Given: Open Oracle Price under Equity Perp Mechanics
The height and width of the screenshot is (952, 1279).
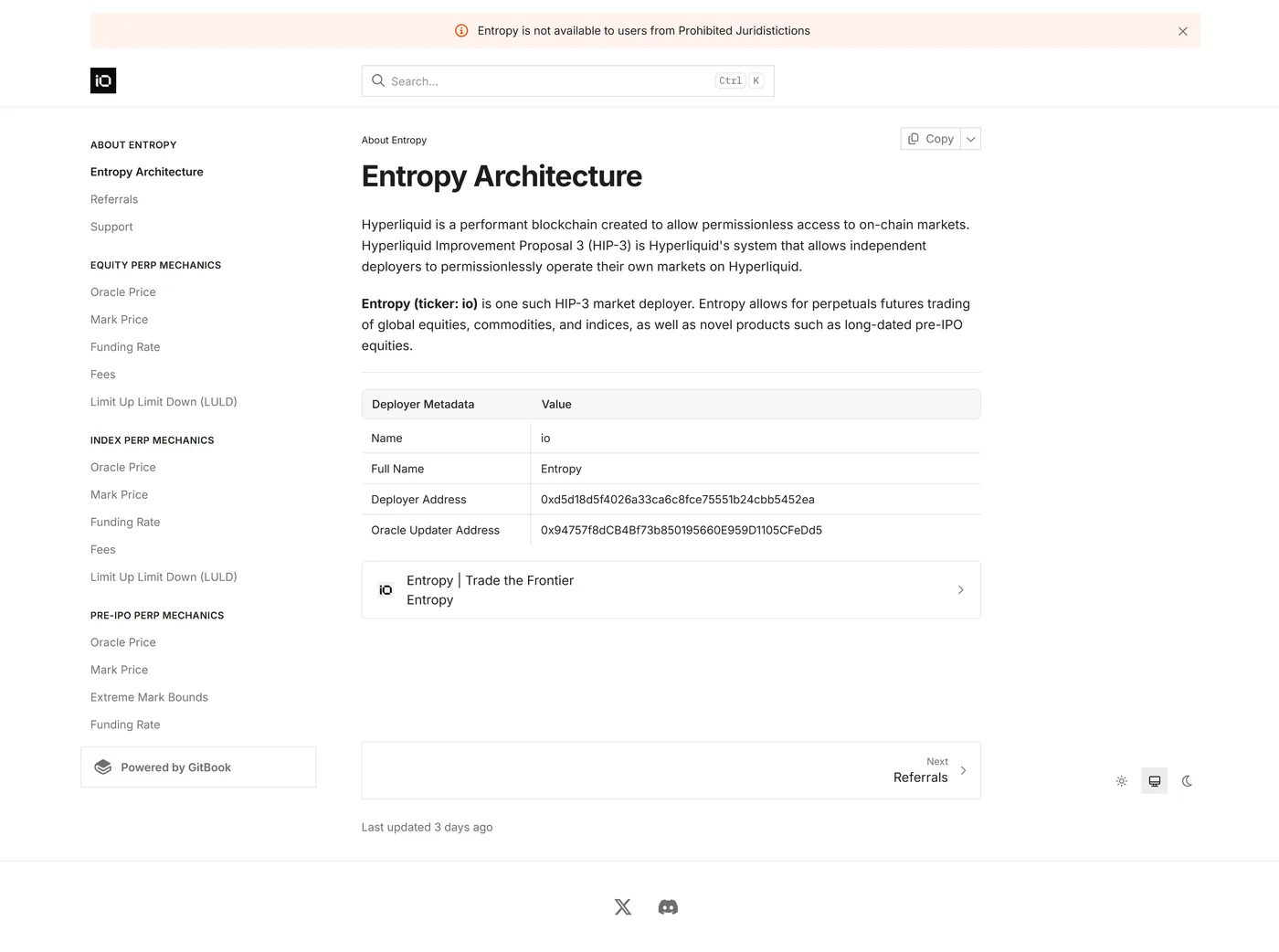Looking at the screenshot, I should coord(123,292).
